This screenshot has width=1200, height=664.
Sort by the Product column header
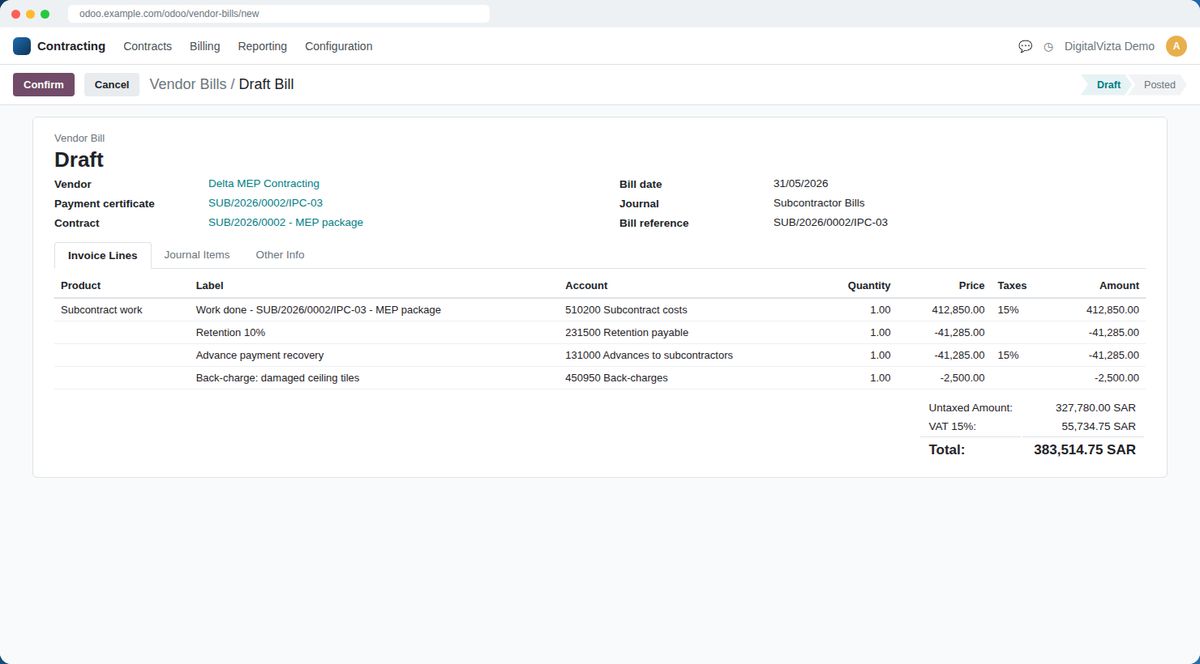coord(81,286)
